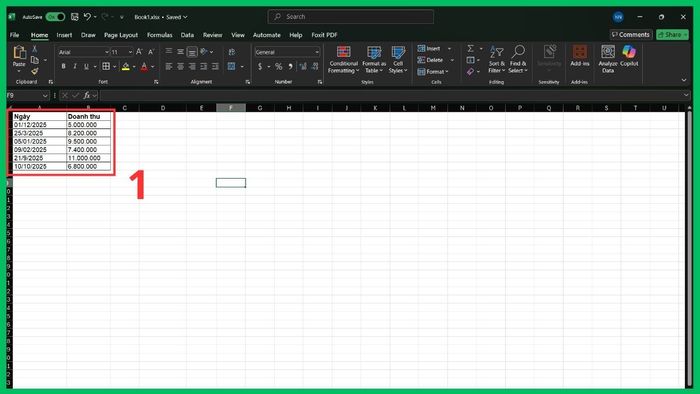Click the Search box in title bar
The image size is (700, 394).
351,17
